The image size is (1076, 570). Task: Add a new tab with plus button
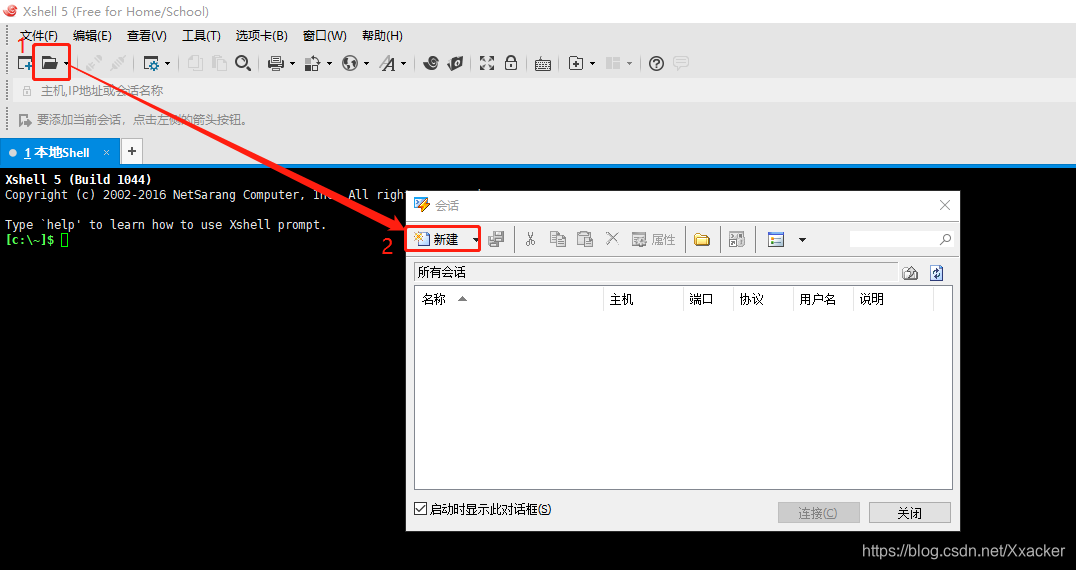click(132, 151)
